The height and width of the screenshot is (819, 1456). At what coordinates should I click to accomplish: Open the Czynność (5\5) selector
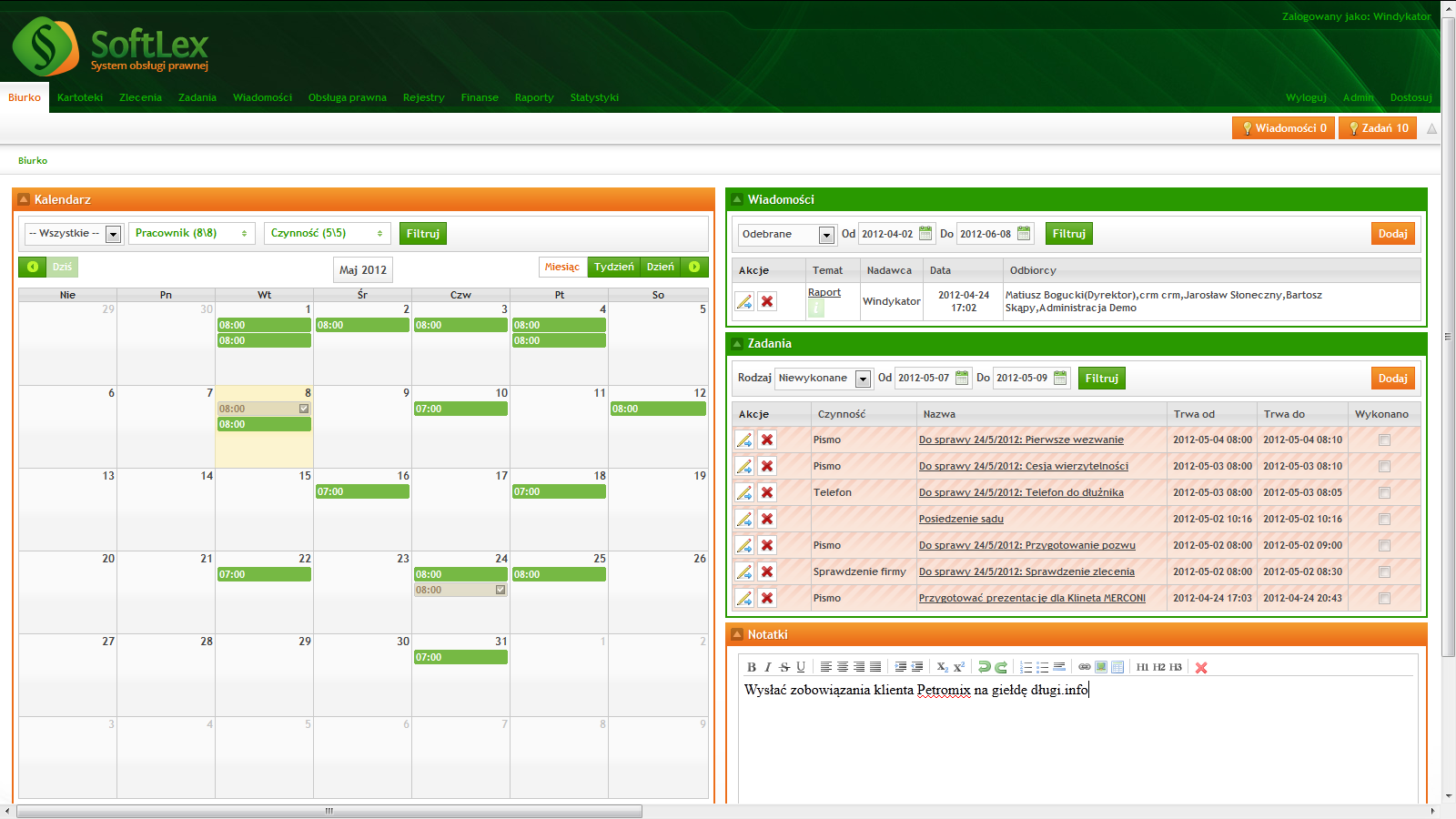tap(328, 234)
